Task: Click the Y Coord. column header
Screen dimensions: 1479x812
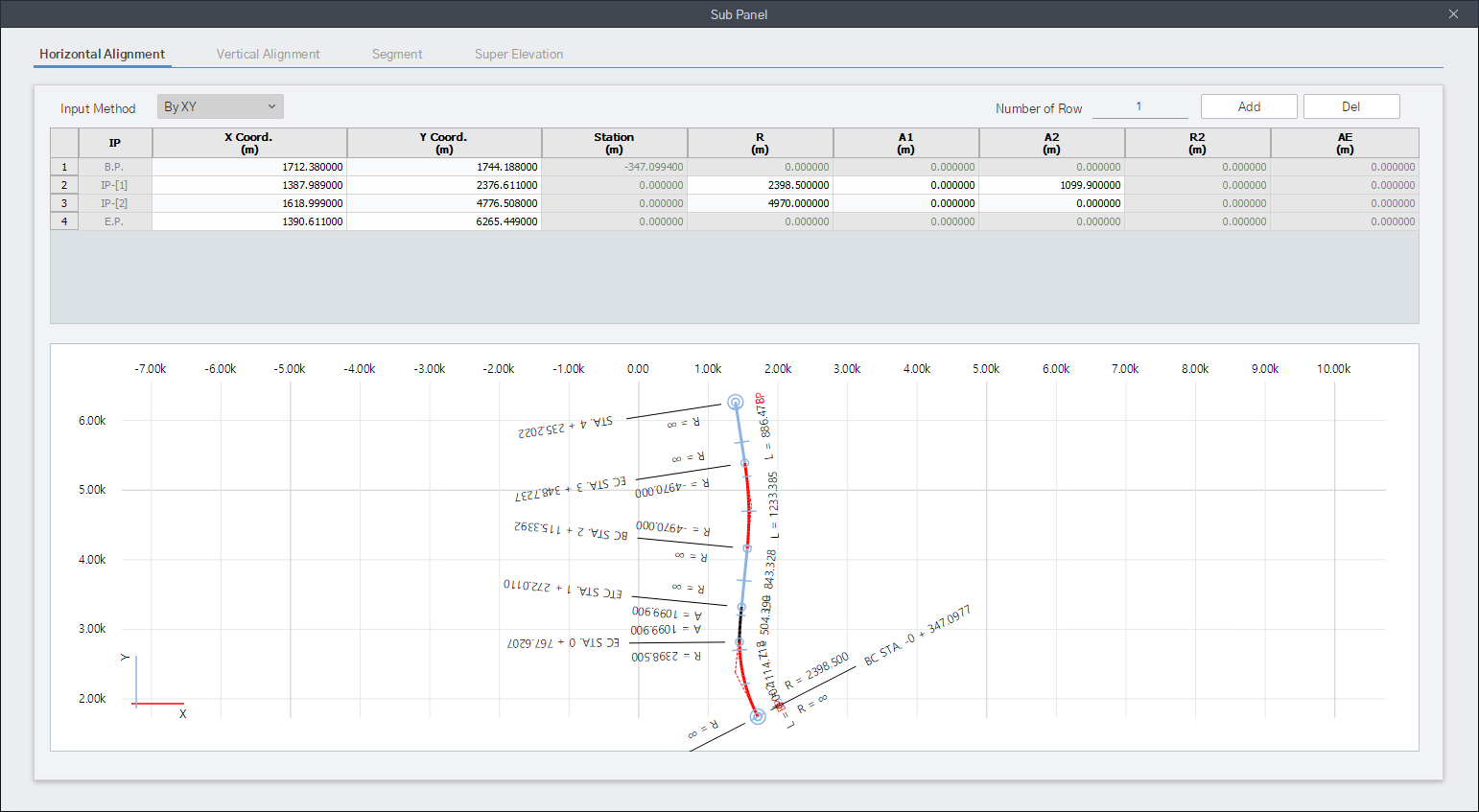Action: point(444,143)
